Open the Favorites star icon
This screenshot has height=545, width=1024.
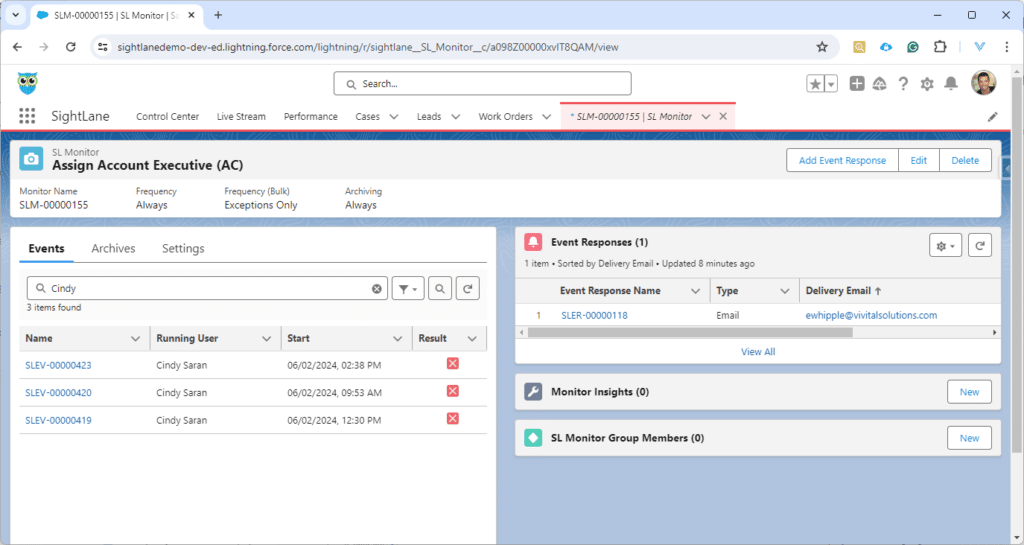coord(815,84)
